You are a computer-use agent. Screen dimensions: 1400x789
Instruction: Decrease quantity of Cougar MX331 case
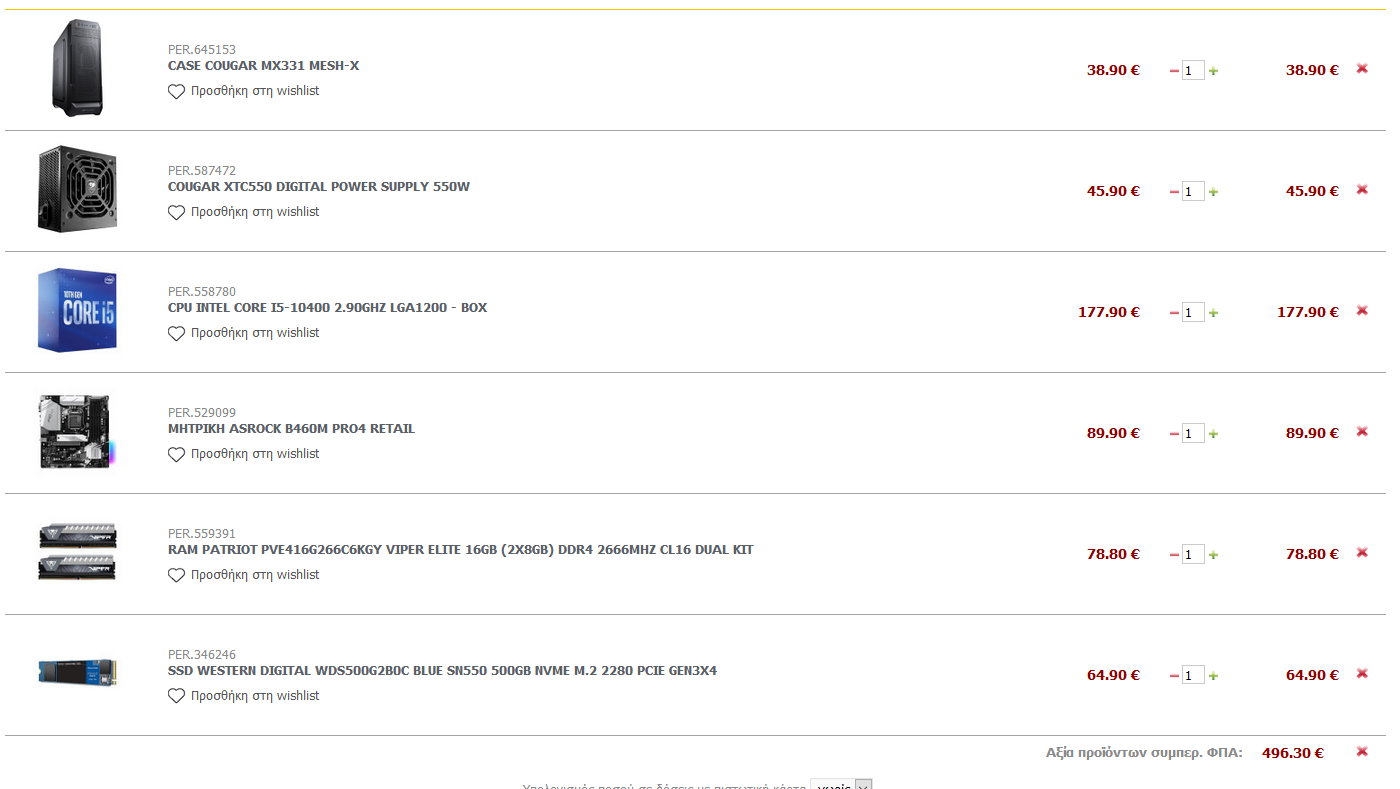[x=1174, y=71]
